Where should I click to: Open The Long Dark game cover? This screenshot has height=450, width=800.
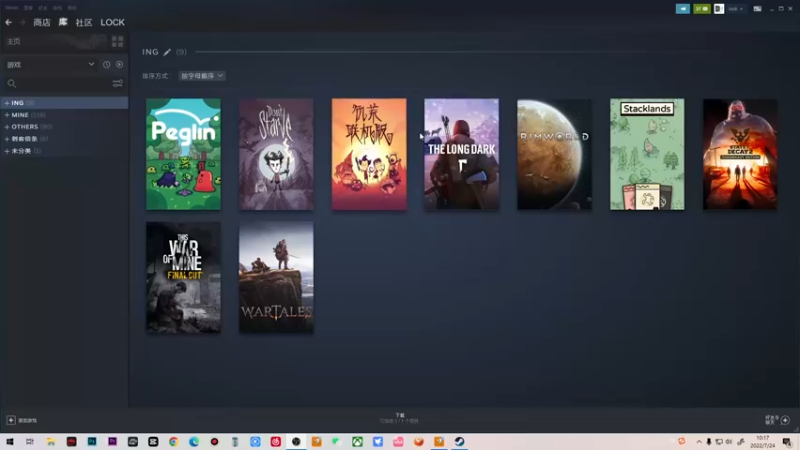pos(462,154)
